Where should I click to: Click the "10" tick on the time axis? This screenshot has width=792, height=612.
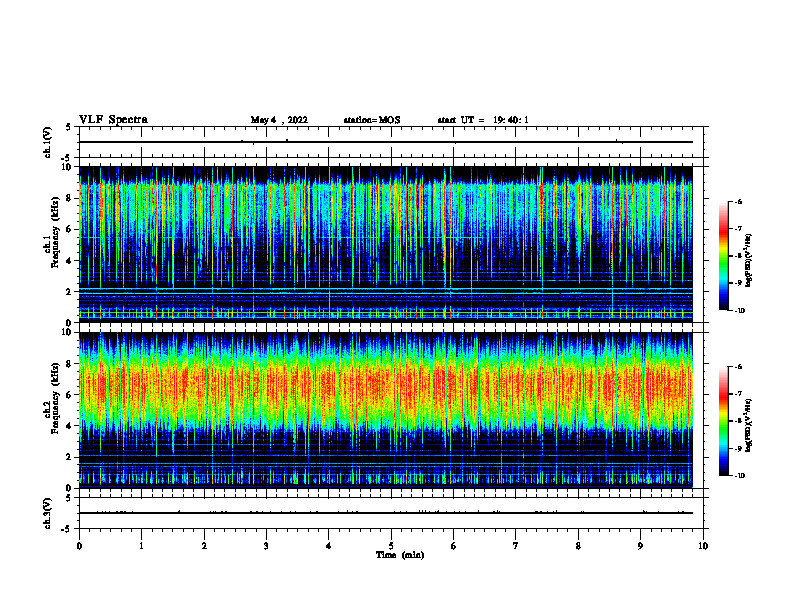[x=703, y=546]
